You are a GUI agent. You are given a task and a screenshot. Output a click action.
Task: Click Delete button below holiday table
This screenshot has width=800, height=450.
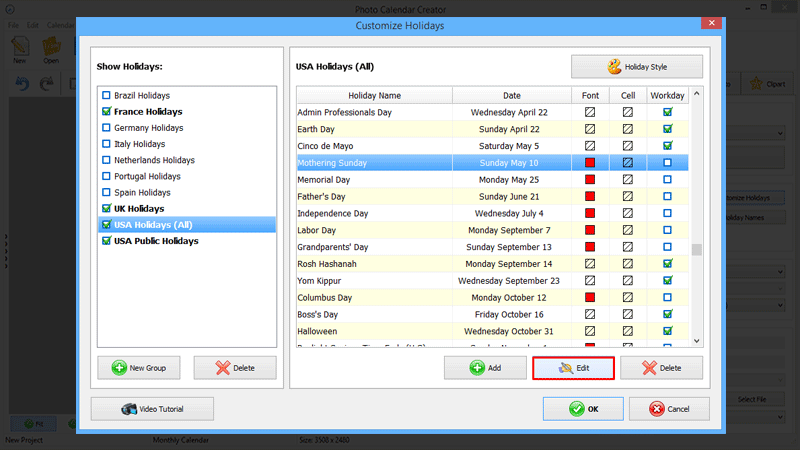point(661,368)
